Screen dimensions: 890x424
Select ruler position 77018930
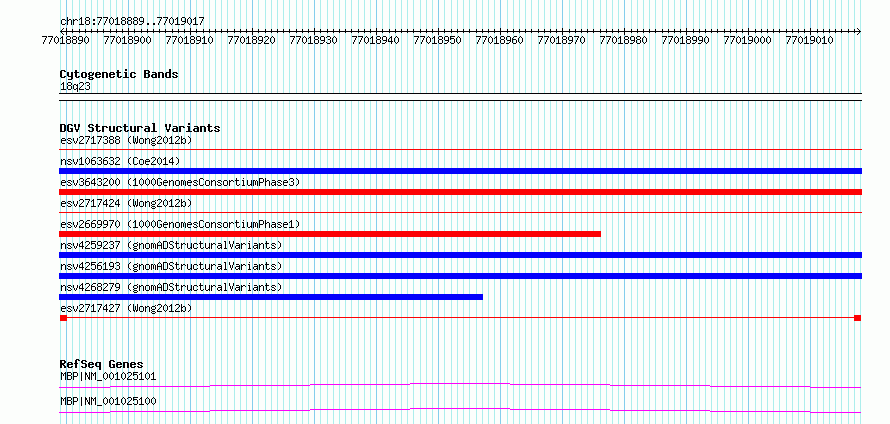point(313,40)
